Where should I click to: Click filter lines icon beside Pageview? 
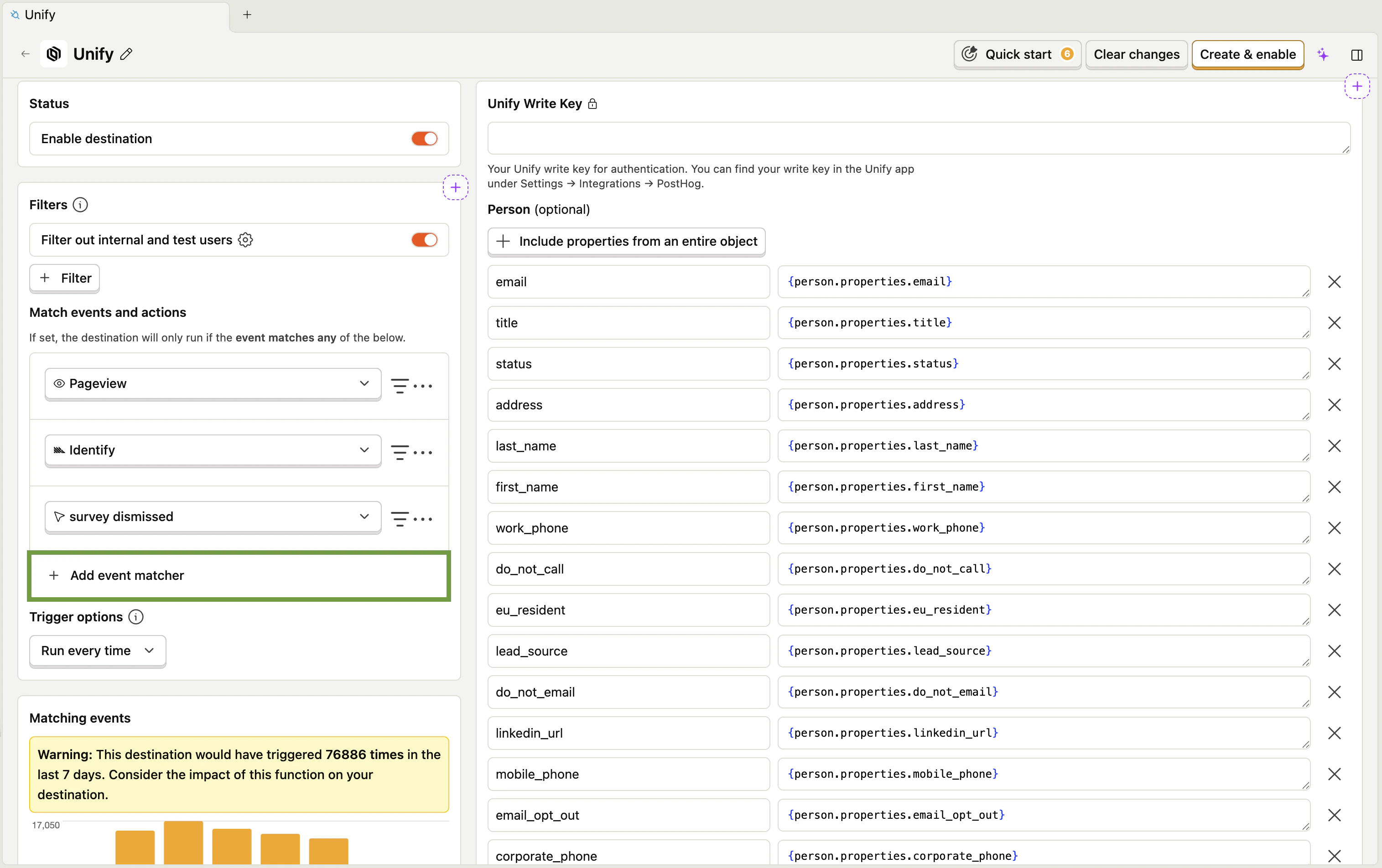[400, 386]
